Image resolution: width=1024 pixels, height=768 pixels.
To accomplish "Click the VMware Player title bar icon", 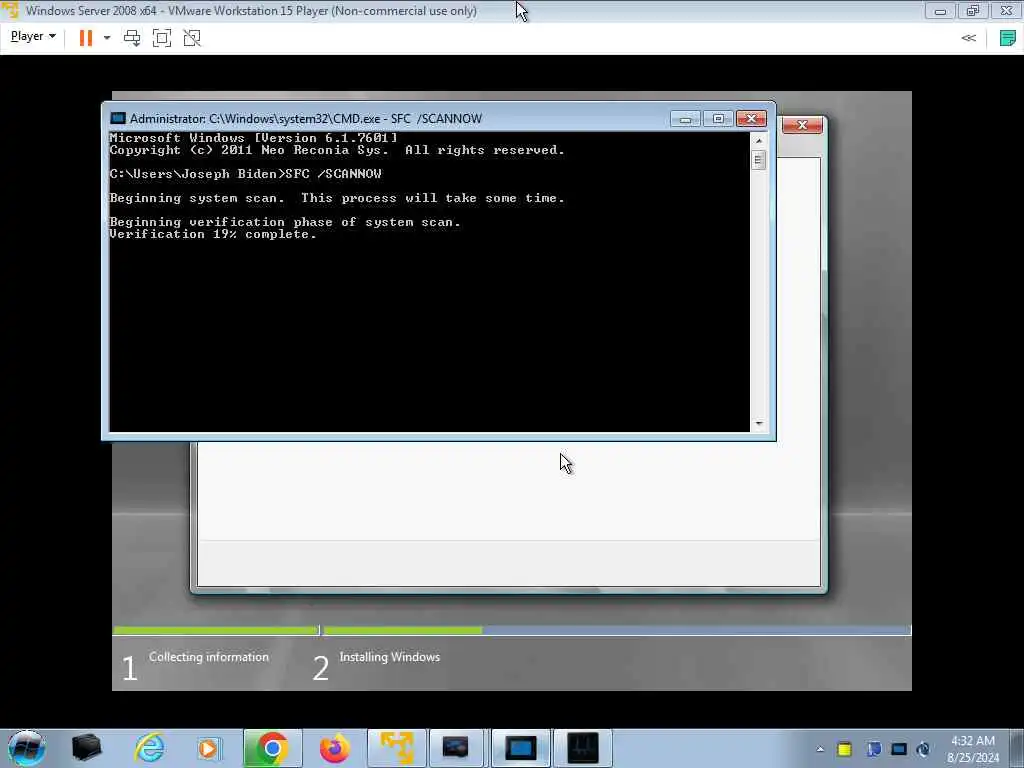I will pos(10,10).
